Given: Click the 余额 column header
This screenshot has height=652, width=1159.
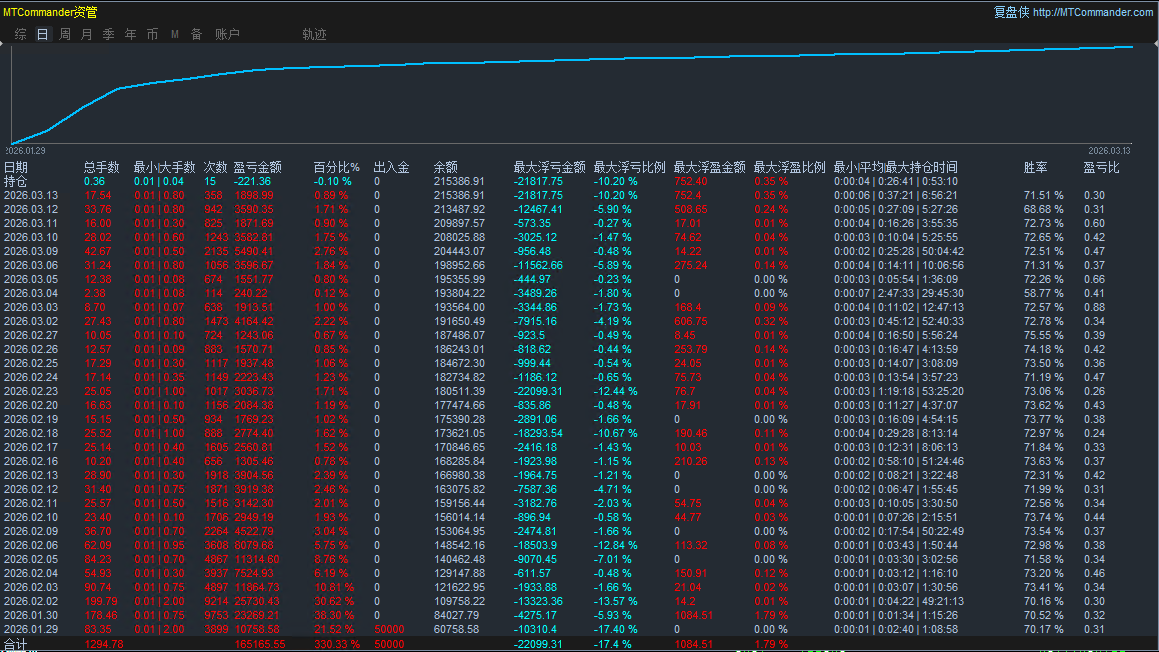Looking at the screenshot, I should [x=446, y=167].
